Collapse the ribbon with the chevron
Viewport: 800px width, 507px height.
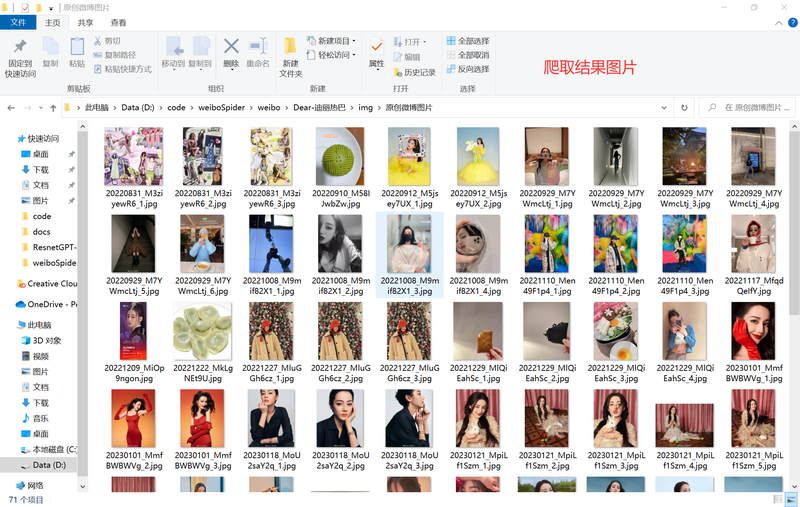coord(779,23)
